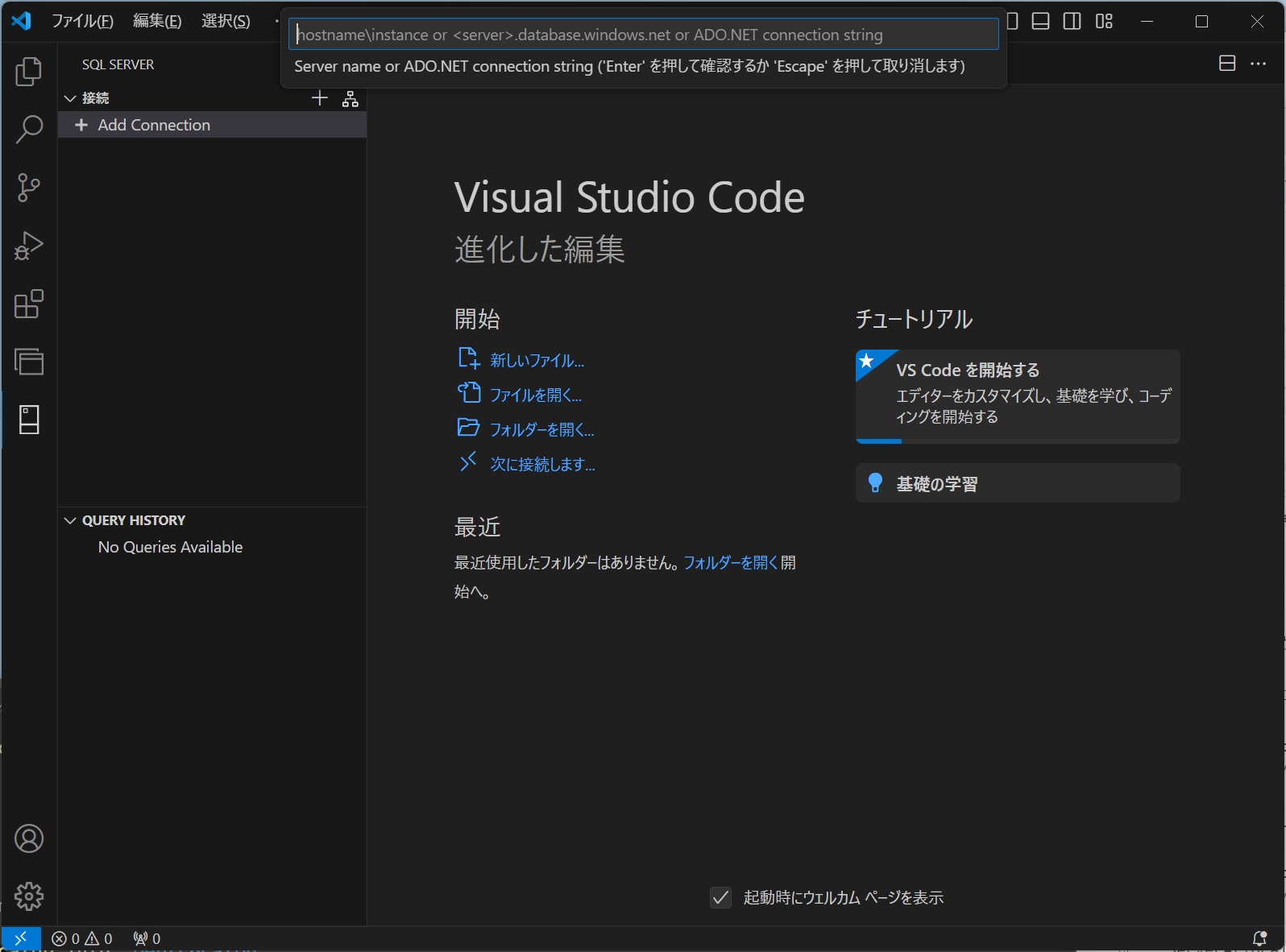Click the folder icon beside フォルダーを開く

coord(469,428)
